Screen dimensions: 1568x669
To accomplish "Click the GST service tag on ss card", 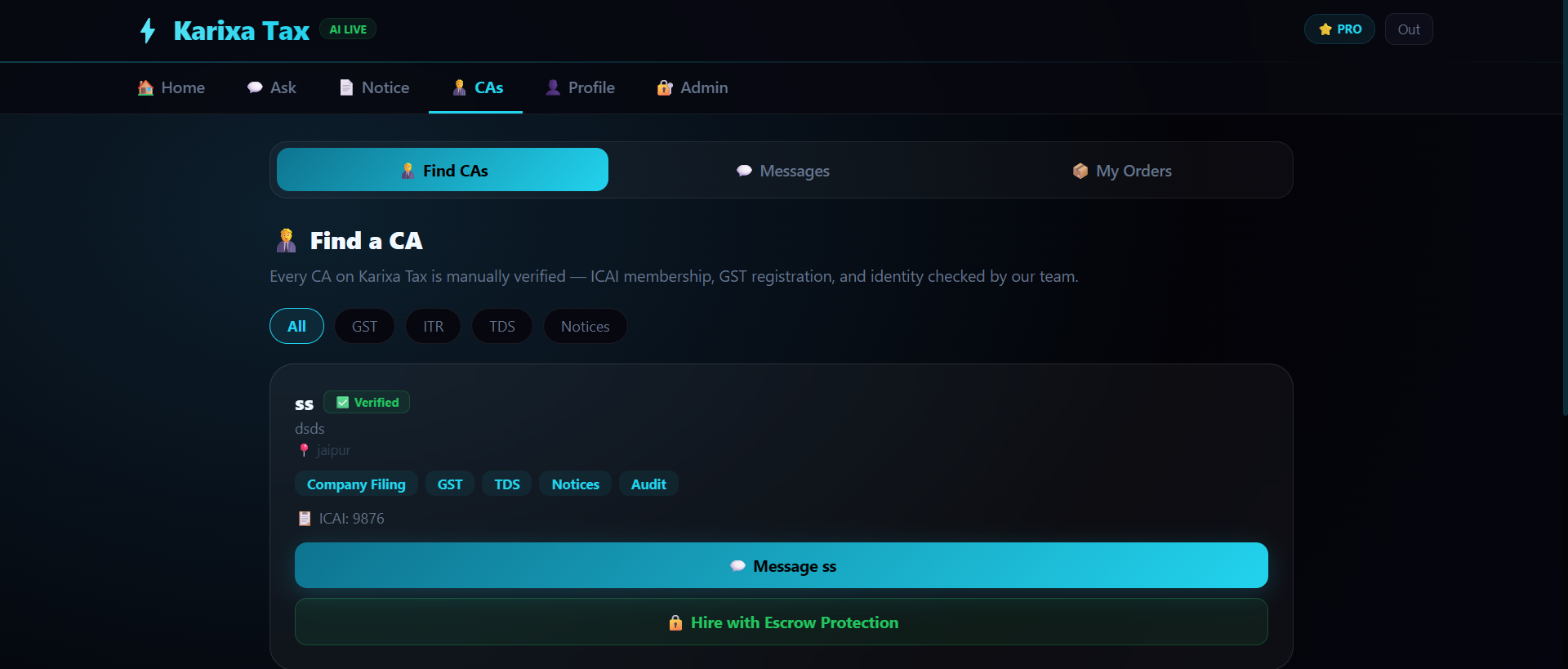I will coord(450,484).
